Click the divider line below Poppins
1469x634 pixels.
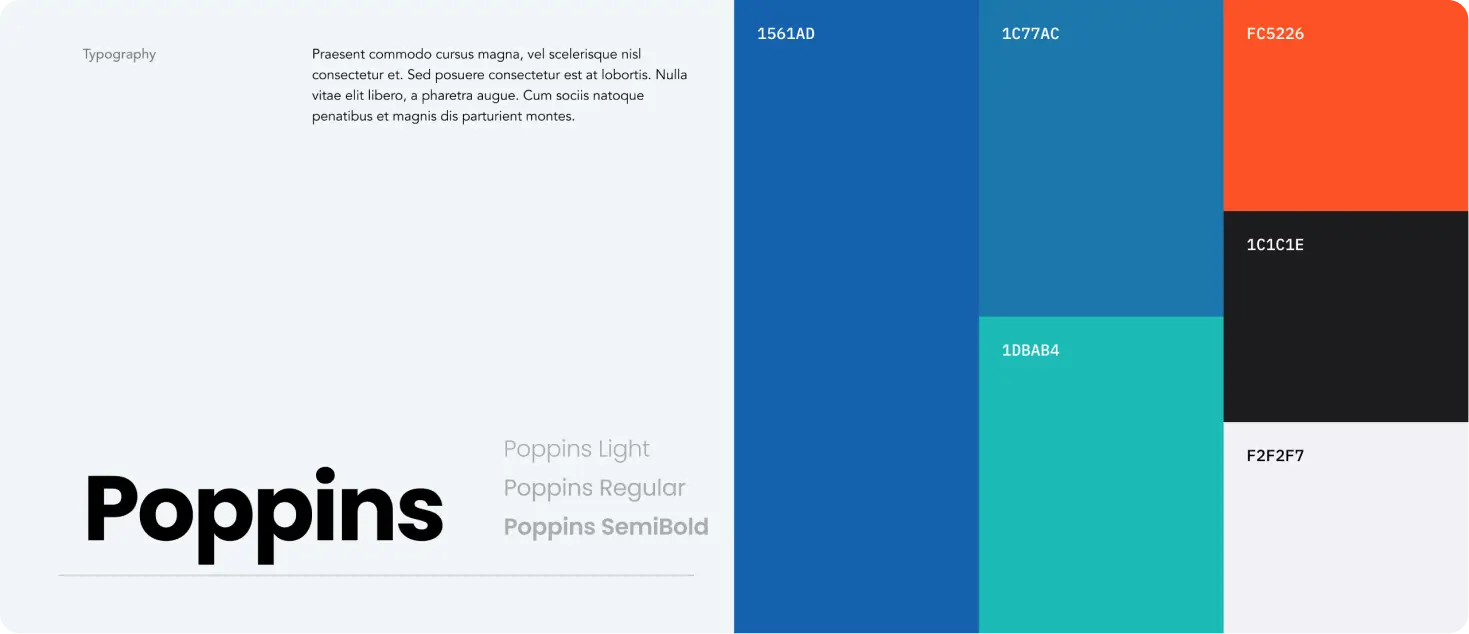[x=376, y=576]
